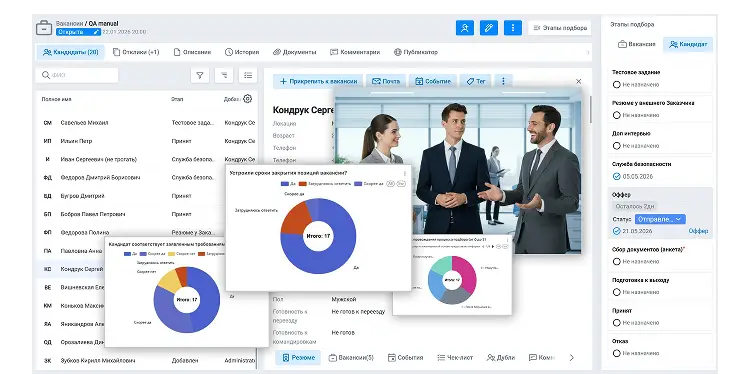Image resolution: width=750 pixels, height=374 pixels.
Task: Create event with Событие button
Action: [433, 81]
